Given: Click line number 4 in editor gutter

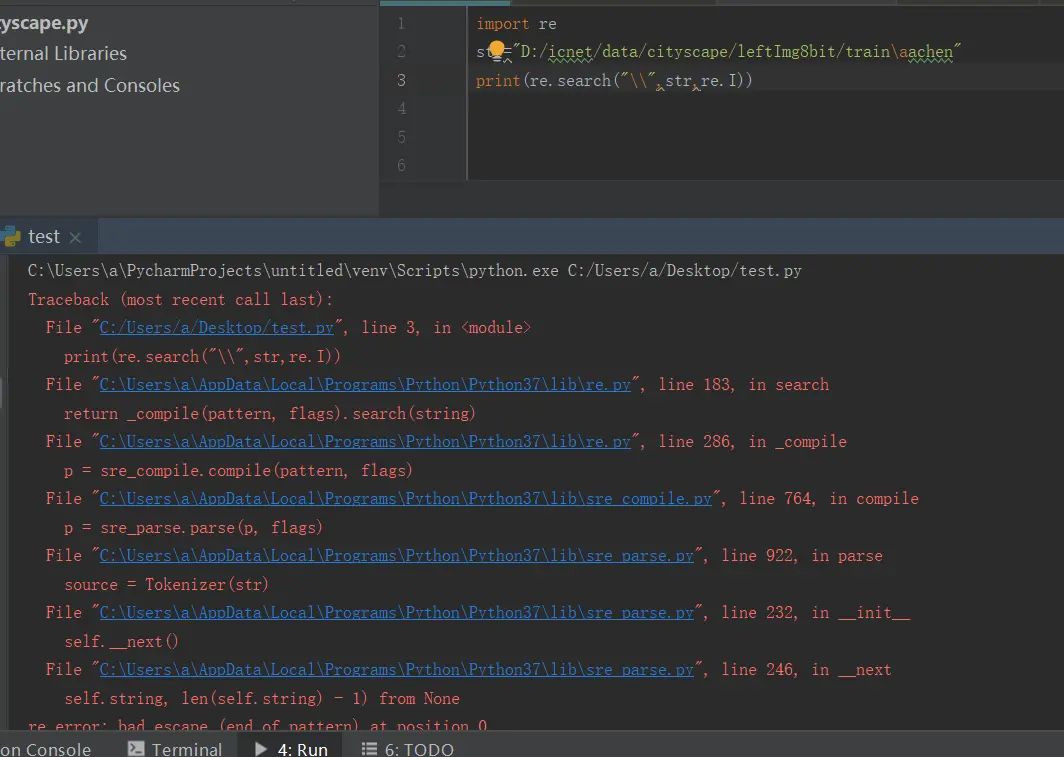Looking at the screenshot, I should coord(401,109).
